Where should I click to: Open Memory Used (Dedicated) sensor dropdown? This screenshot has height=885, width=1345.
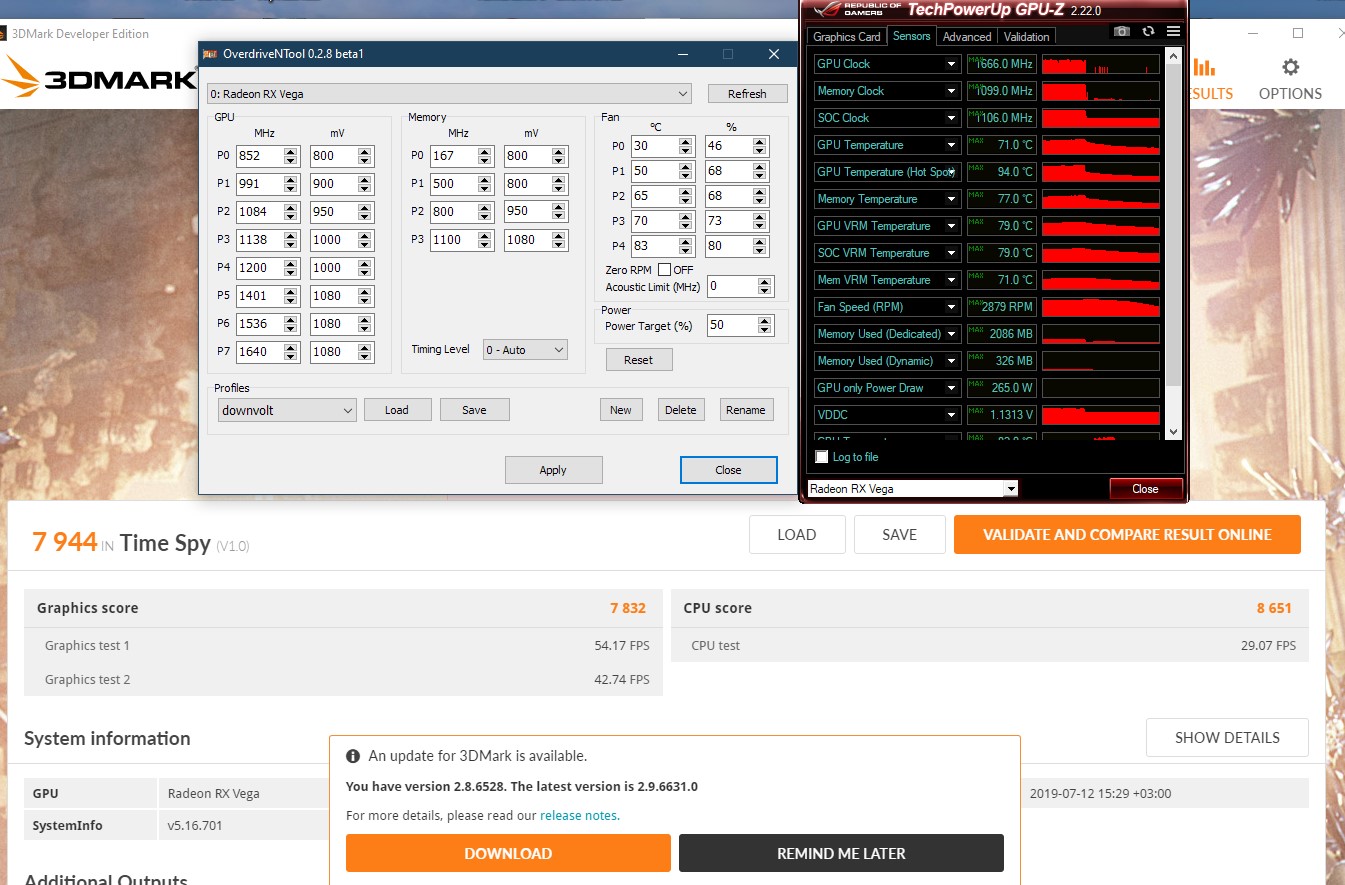[951, 334]
